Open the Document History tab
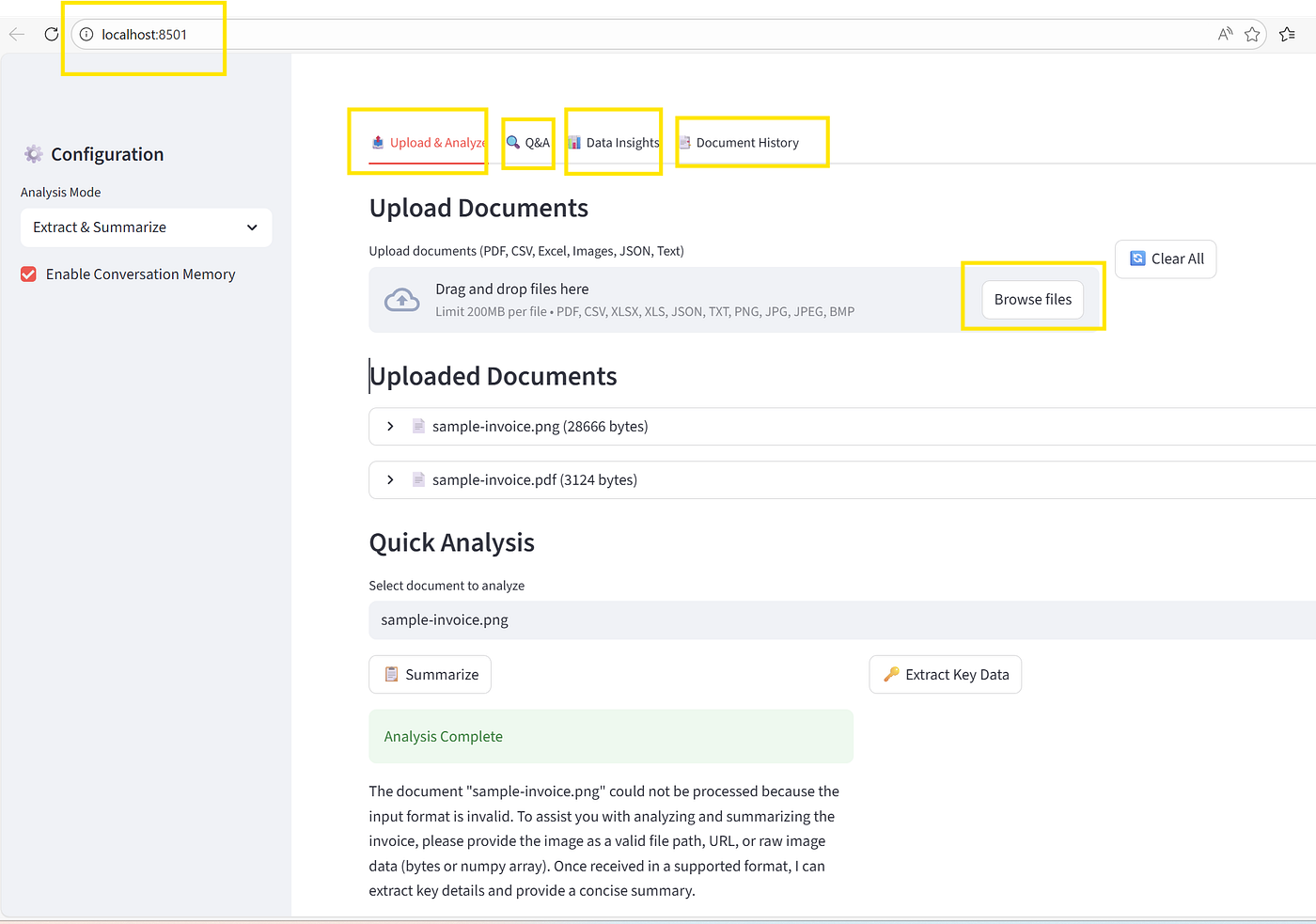Screen dimensions: 1316x924 (740, 143)
